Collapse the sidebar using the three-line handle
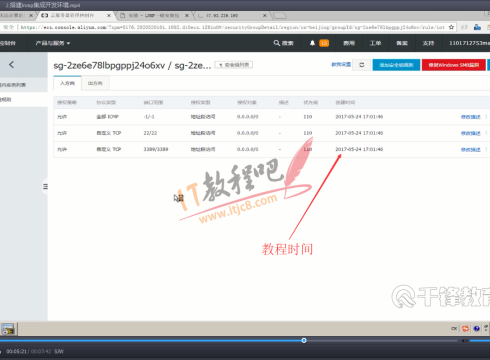Image resolution: width=490 pixels, height=360 pixels. (45, 187)
